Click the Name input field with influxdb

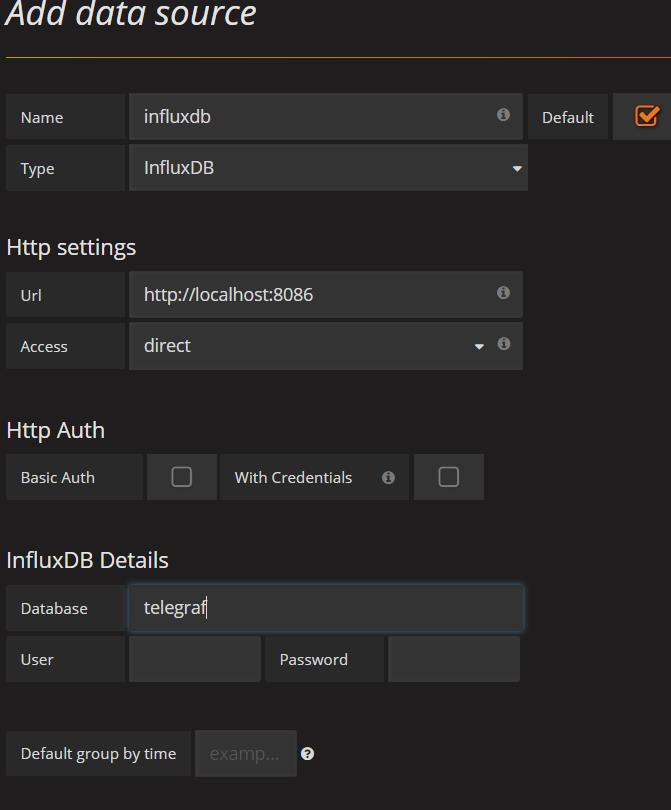326,117
